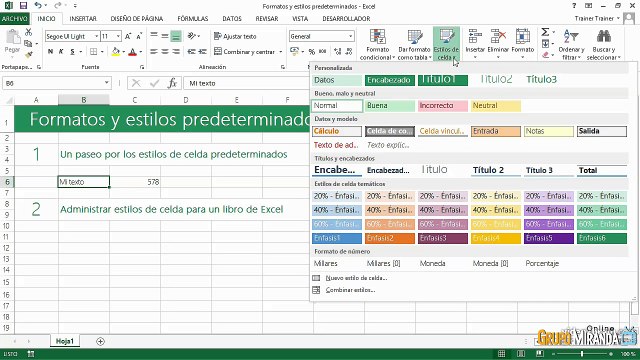The image size is (640, 360).
Task: Apply the Énfasis1 blue style
Action: click(337, 238)
